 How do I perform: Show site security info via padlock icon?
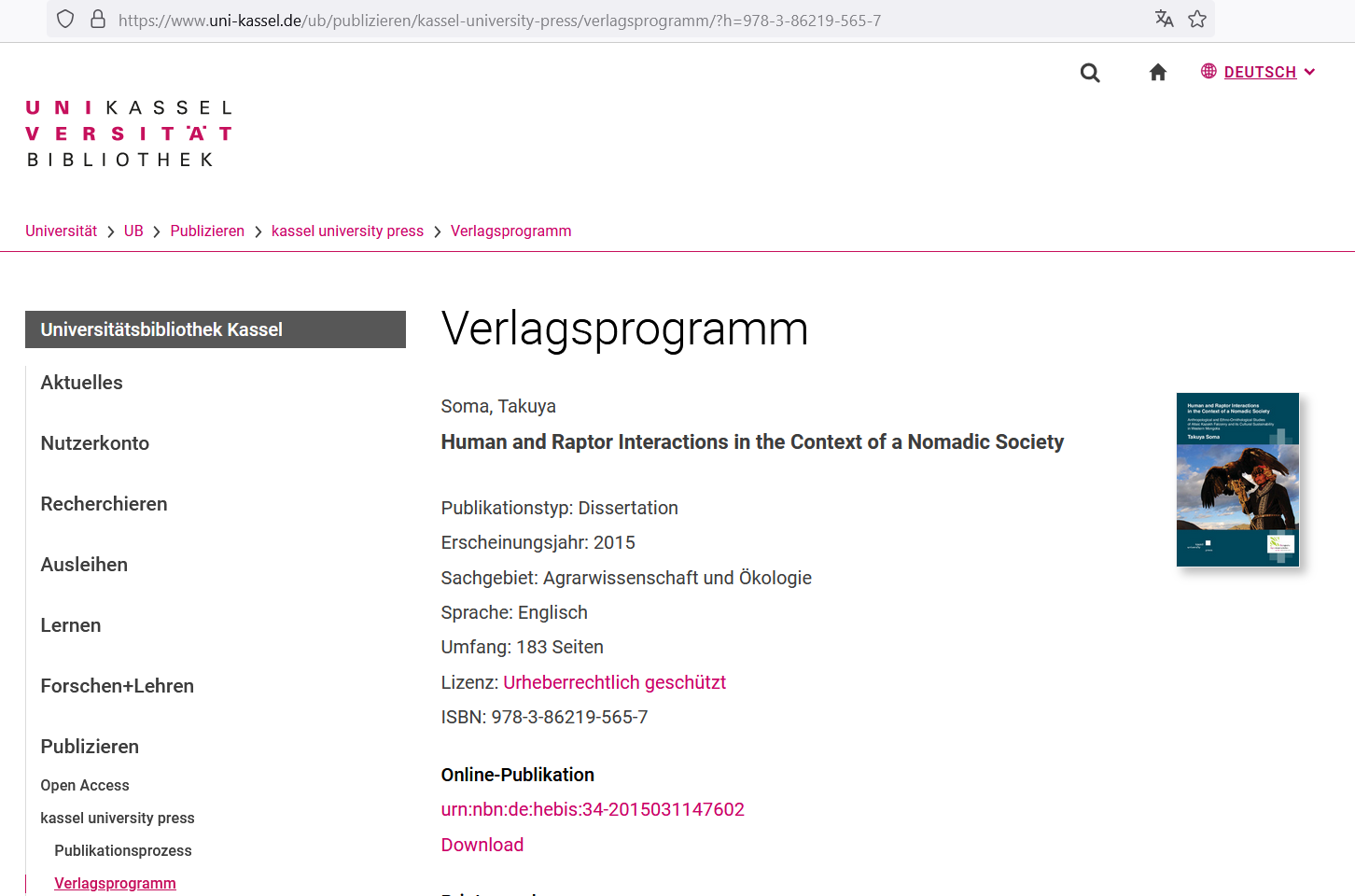pyautogui.click(x=97, y=19)
